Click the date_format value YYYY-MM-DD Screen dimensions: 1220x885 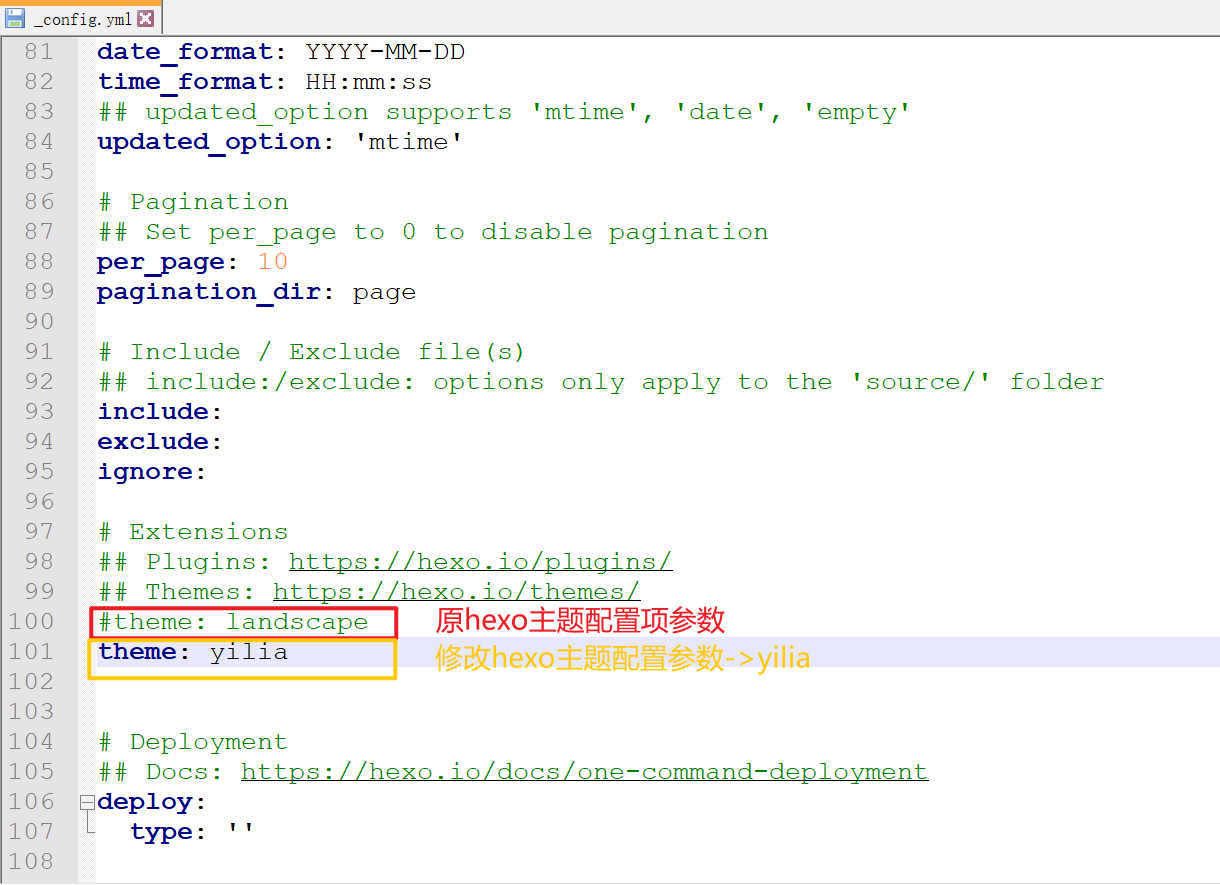[x=385, y=52]
